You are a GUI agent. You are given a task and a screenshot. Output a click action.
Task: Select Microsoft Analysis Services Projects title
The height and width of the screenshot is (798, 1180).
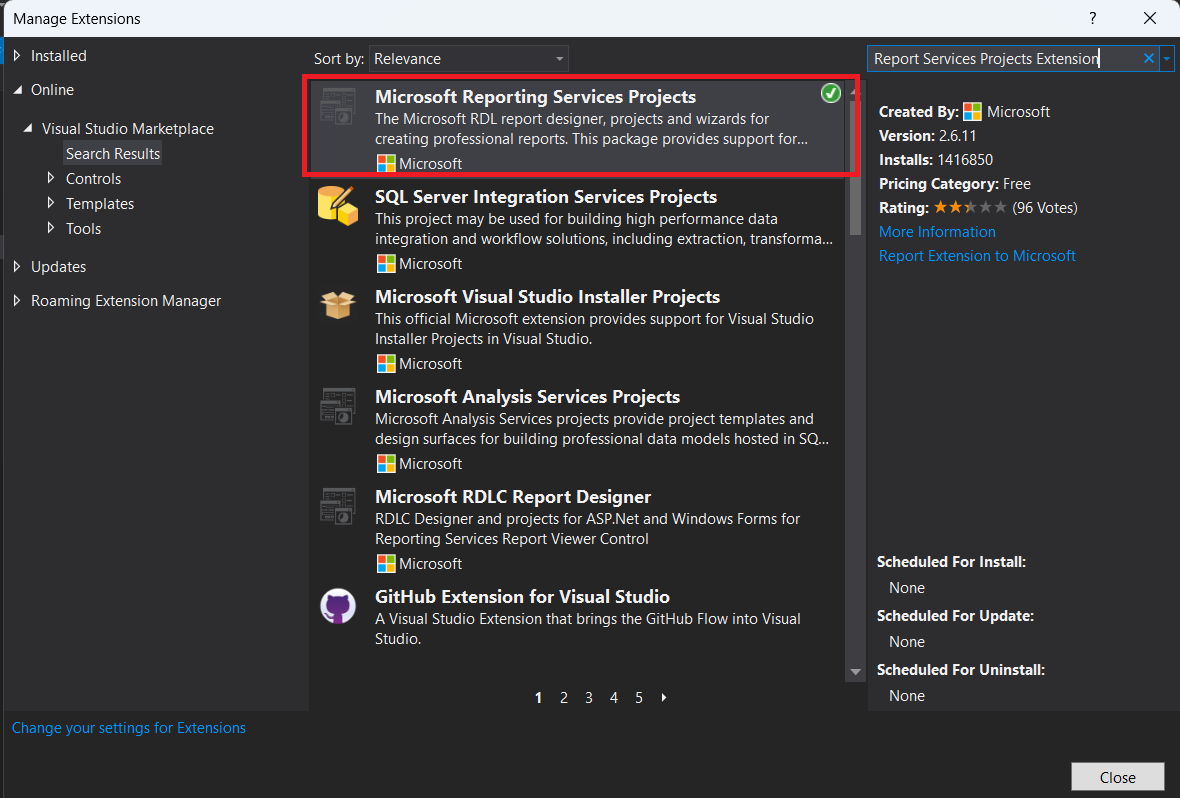[528, 397]
